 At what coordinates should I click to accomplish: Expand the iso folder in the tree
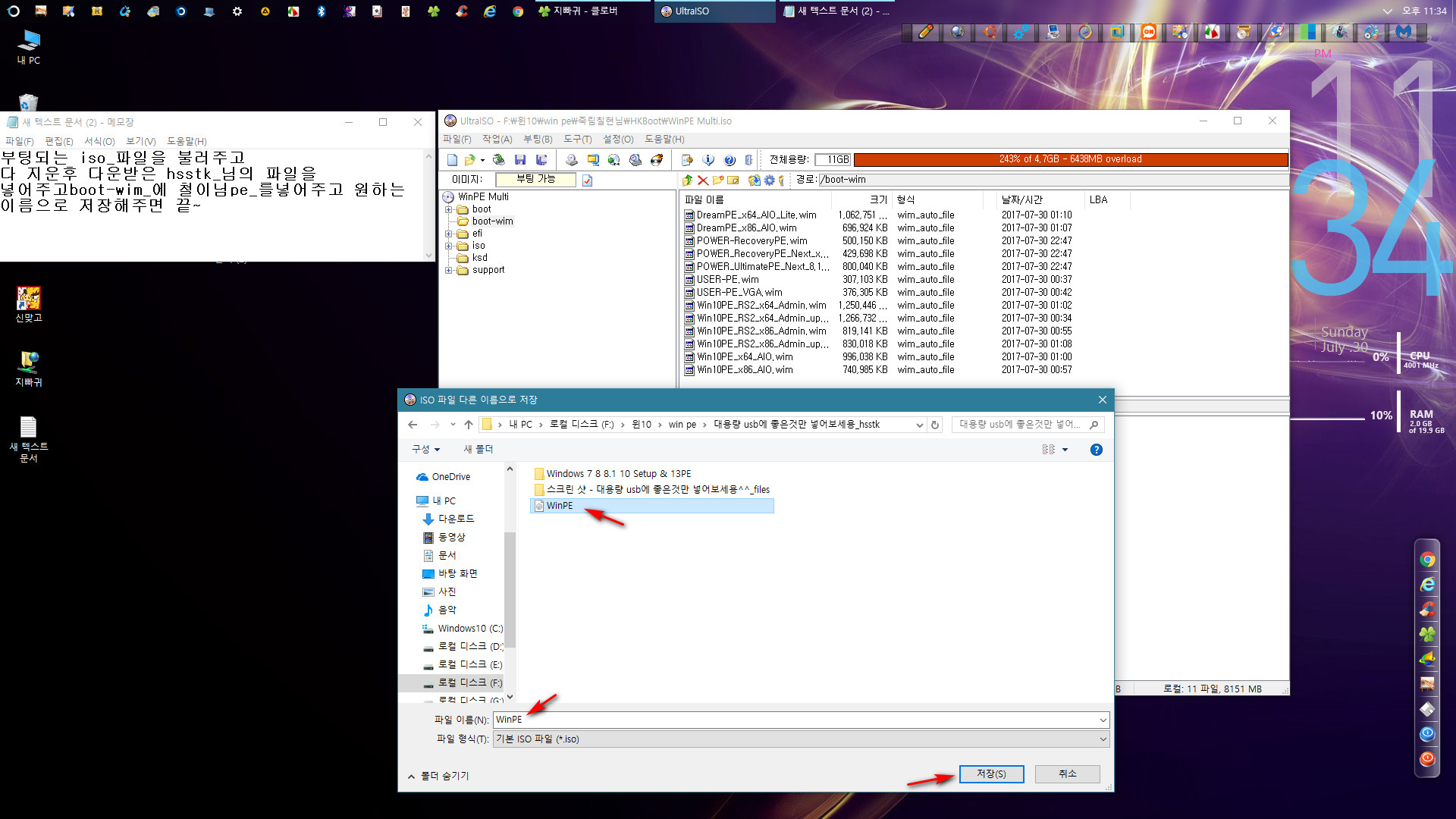pos(448,246)
